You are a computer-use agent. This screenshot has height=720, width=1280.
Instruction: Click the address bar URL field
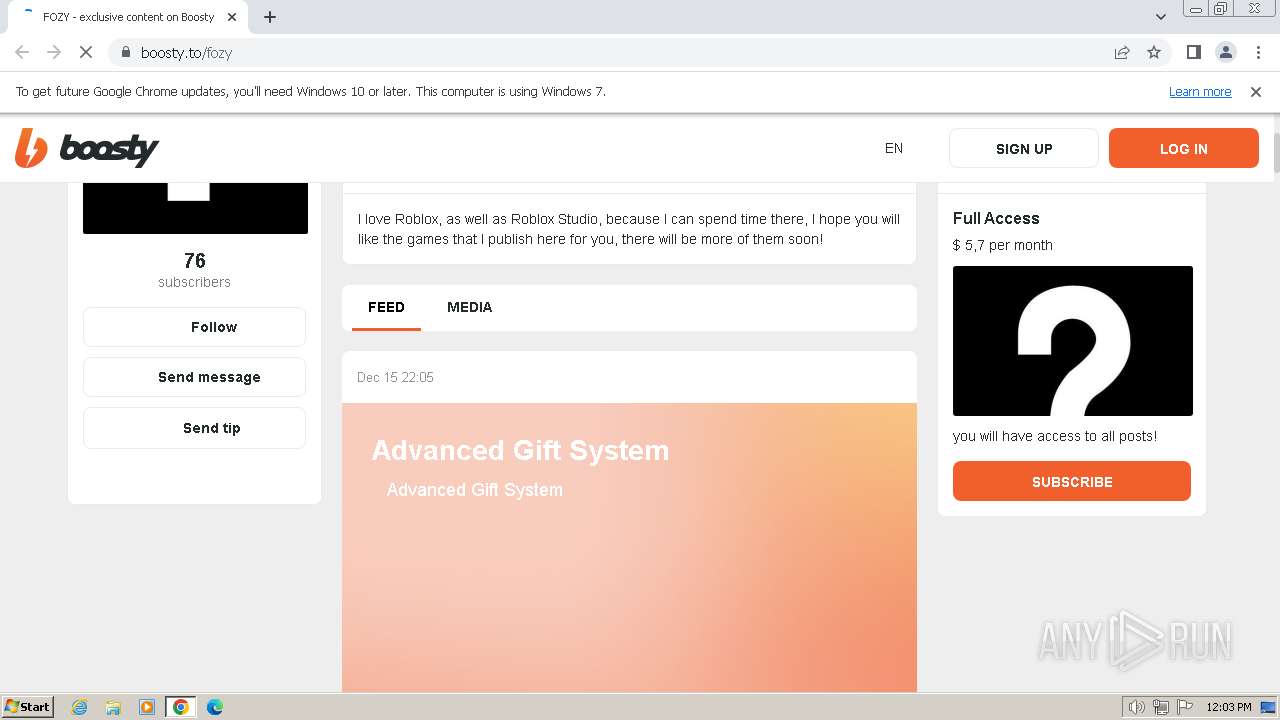tap(620, 52)
